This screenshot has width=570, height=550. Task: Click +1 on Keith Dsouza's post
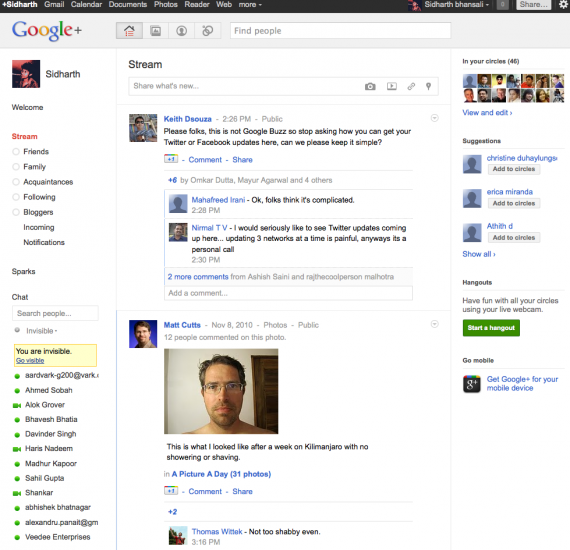tap(171, 159)
